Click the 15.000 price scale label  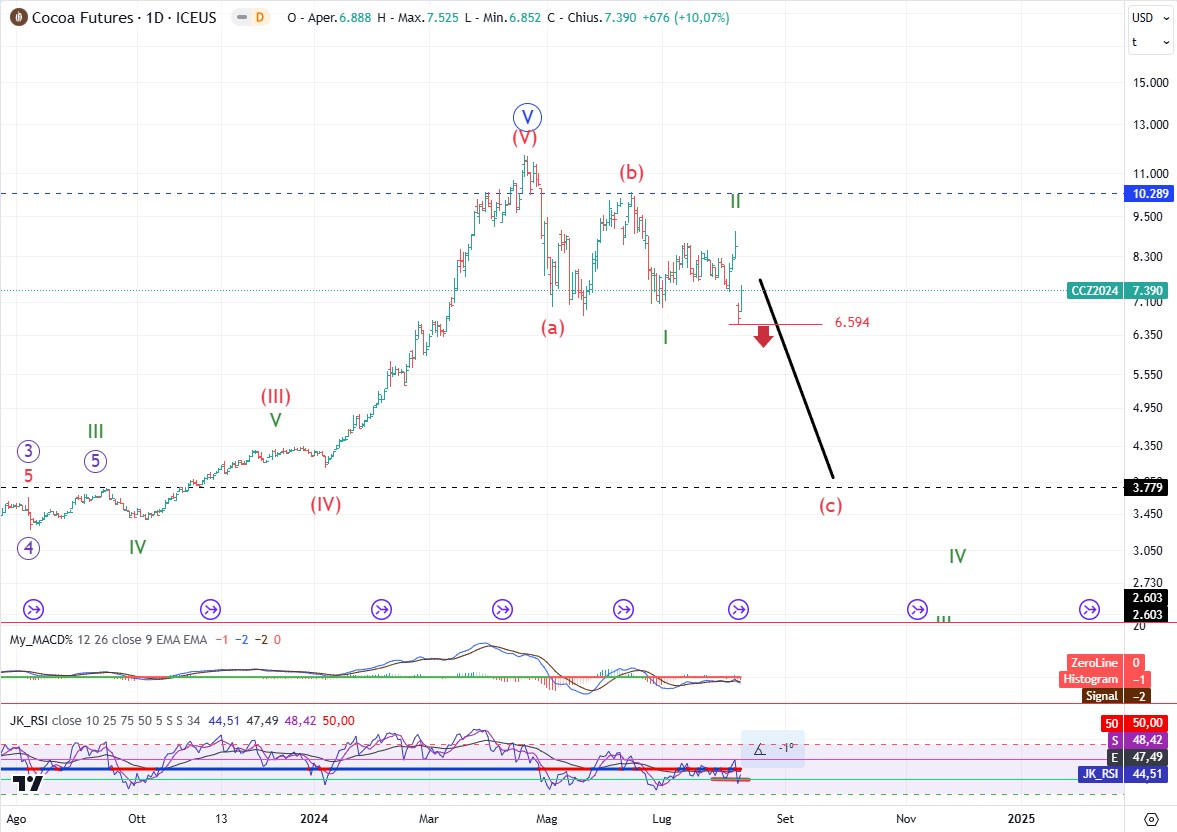1151,83
